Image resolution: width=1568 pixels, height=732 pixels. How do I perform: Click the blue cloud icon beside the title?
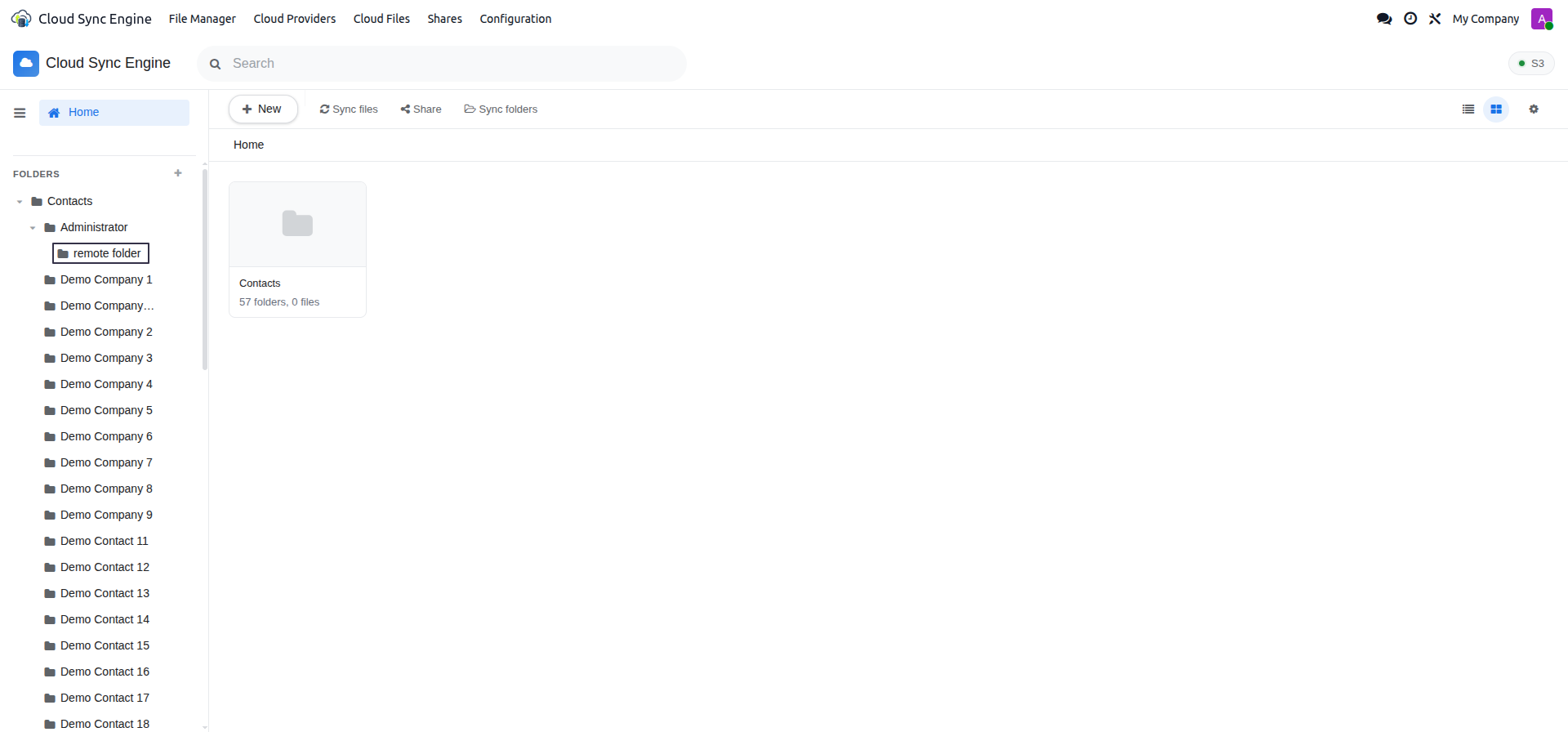26,63
